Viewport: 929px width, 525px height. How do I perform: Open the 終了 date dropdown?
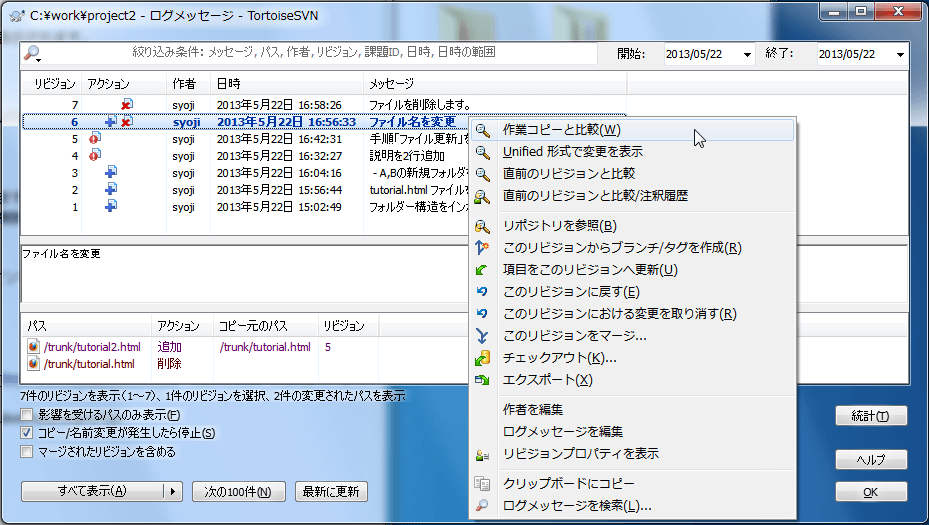[x=901, y=55]
